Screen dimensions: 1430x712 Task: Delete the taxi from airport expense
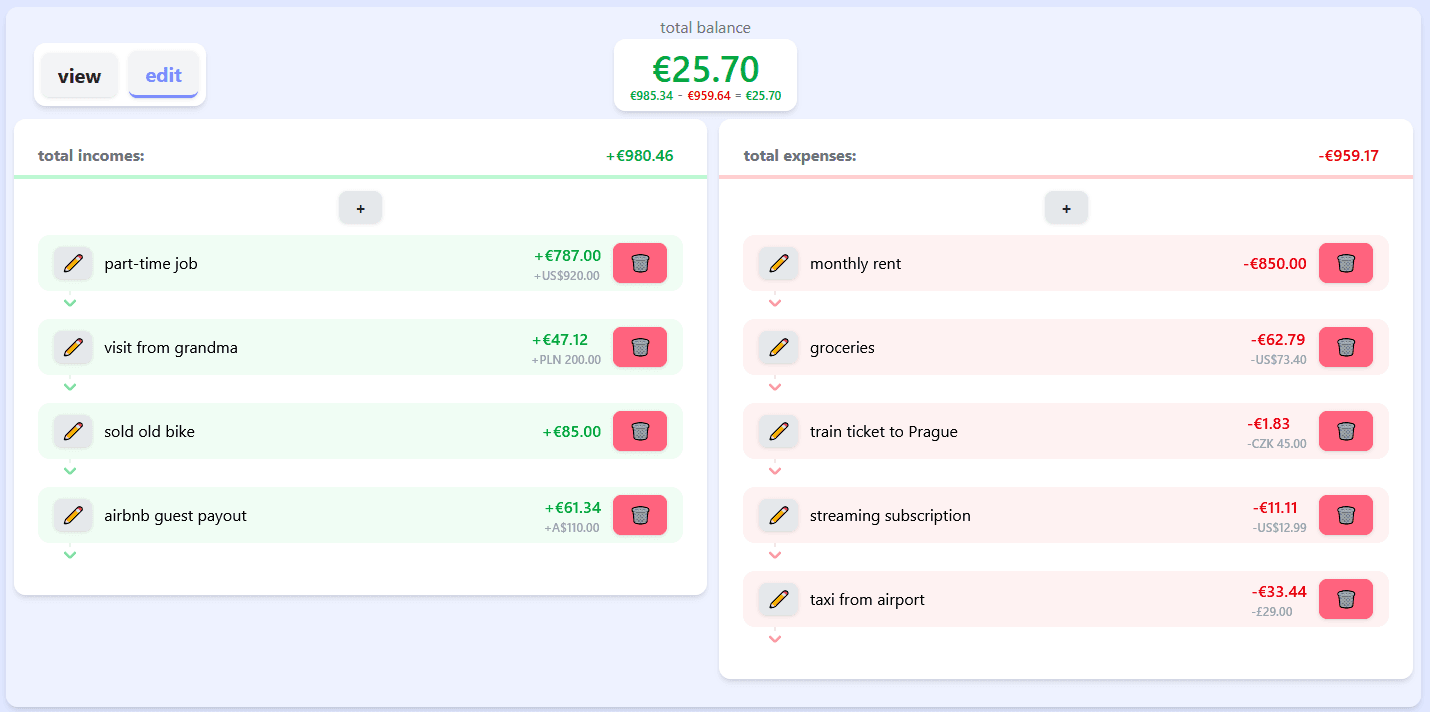coord(1346,600)
